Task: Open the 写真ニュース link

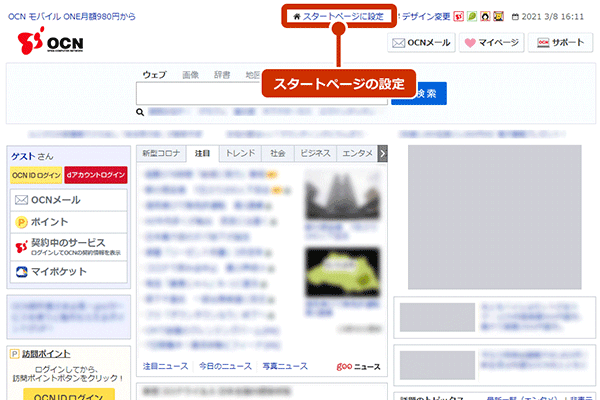Action: point(285,366)
